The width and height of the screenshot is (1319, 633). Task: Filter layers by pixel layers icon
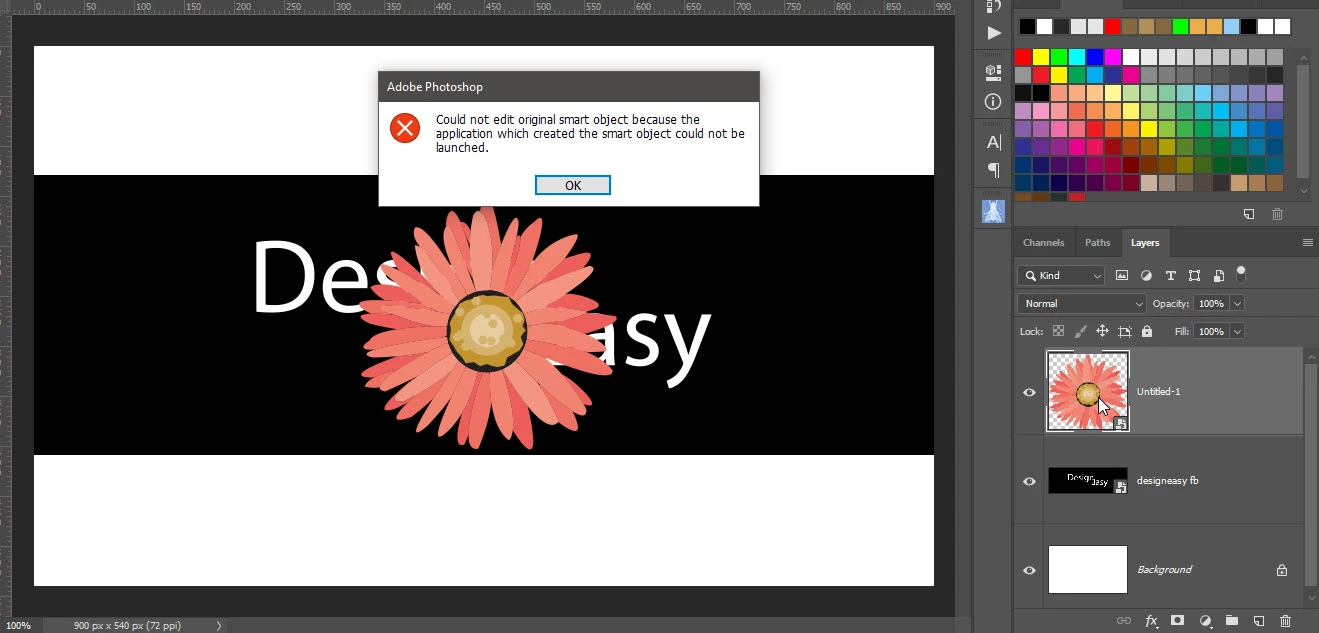tap(1122, 275)
